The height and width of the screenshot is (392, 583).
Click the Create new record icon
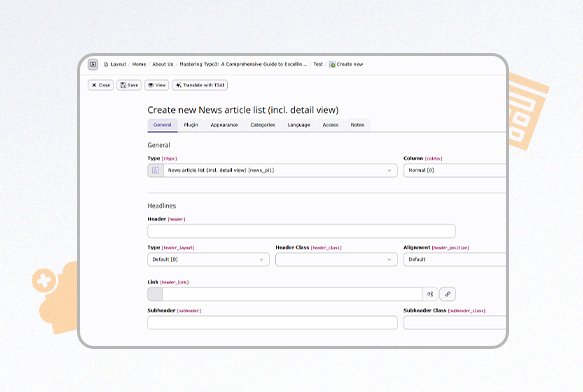tap(332, 64)
